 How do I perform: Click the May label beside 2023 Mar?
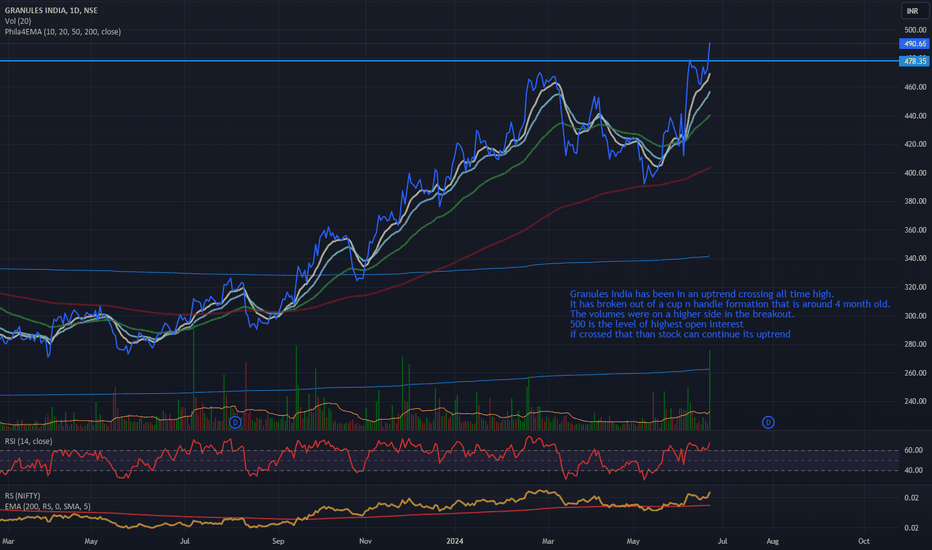pyautogui.click(x=91, y=541)
